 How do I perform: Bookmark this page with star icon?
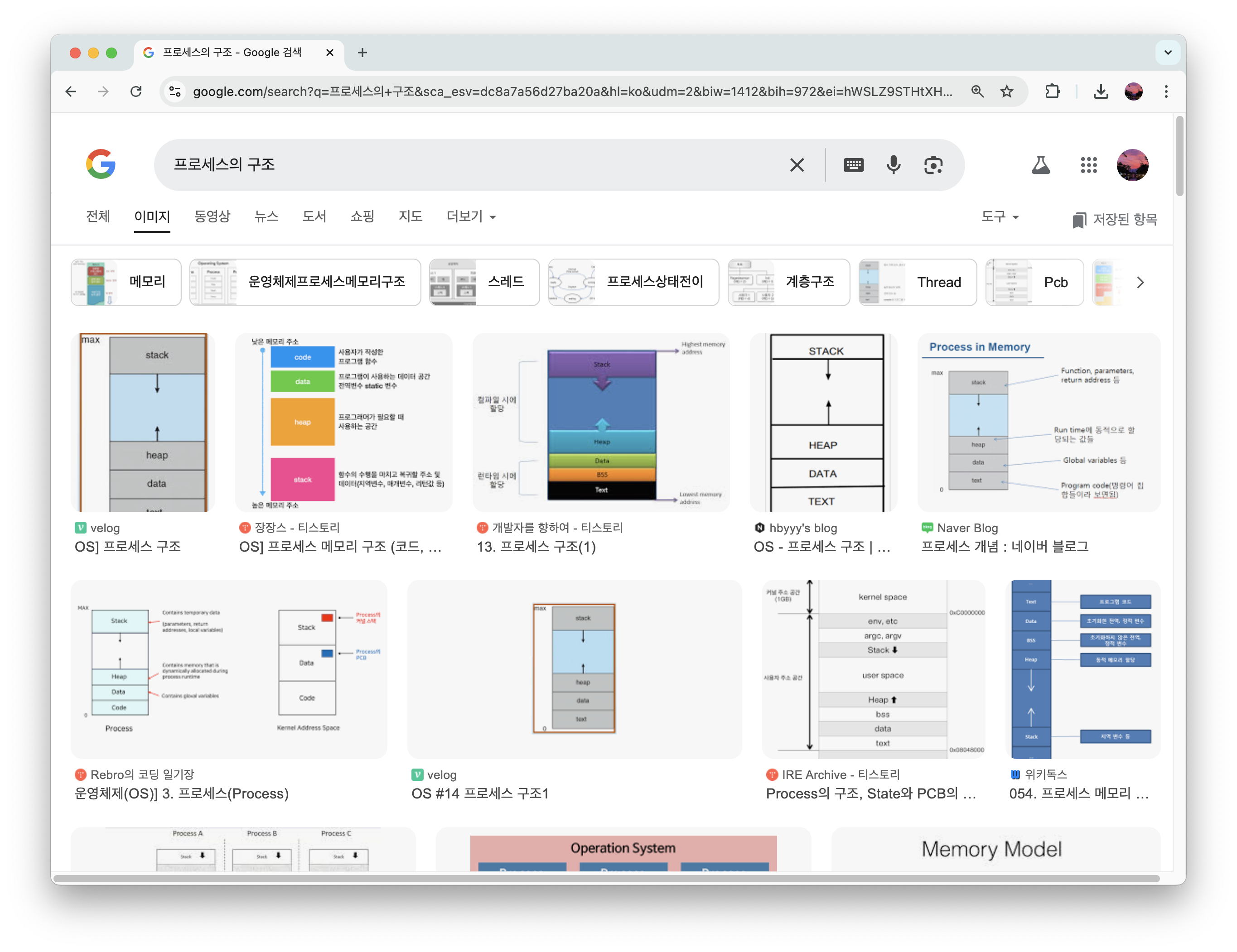click(1006, 91)
